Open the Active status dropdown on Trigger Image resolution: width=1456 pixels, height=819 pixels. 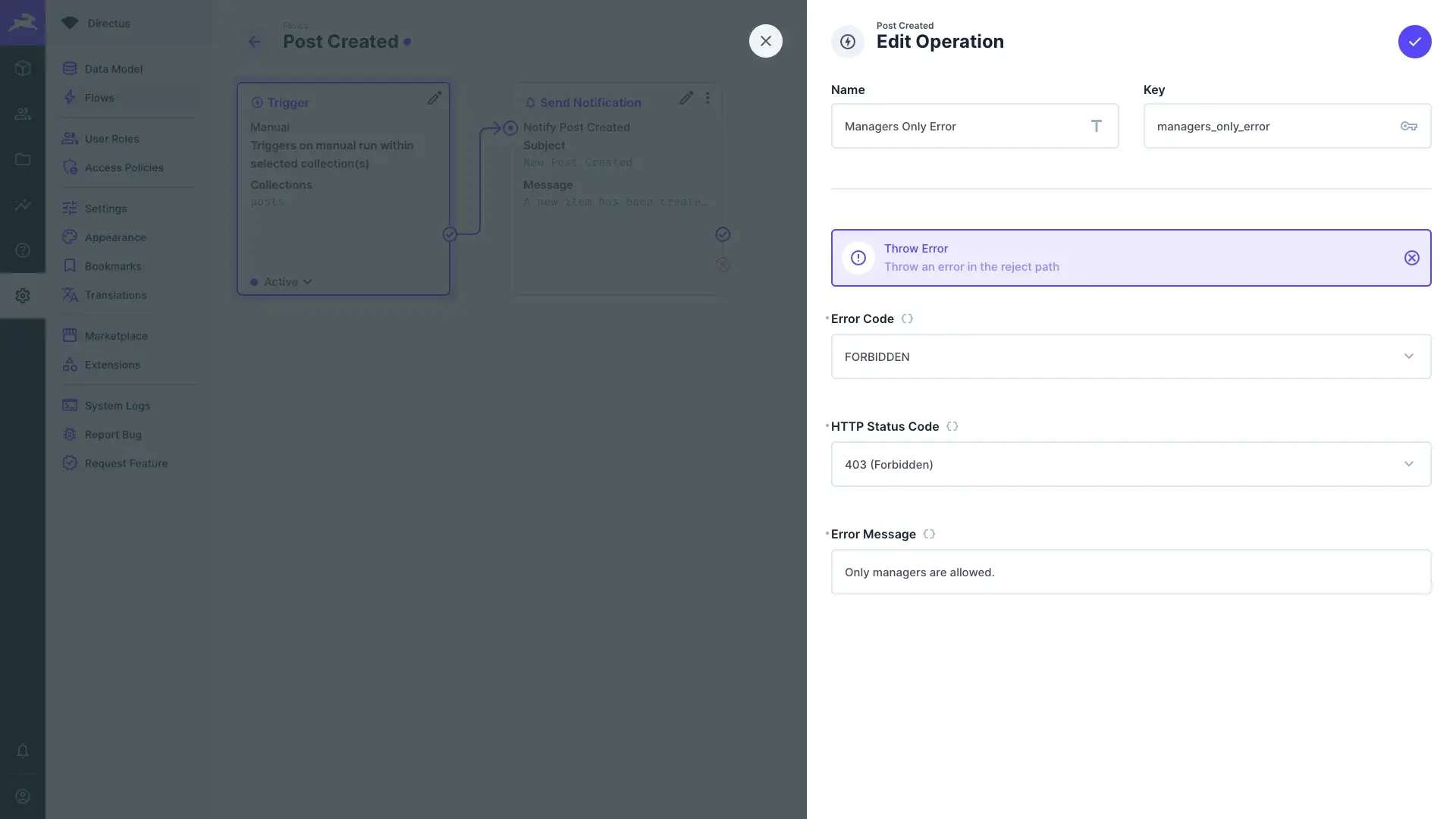pos(287,282)
